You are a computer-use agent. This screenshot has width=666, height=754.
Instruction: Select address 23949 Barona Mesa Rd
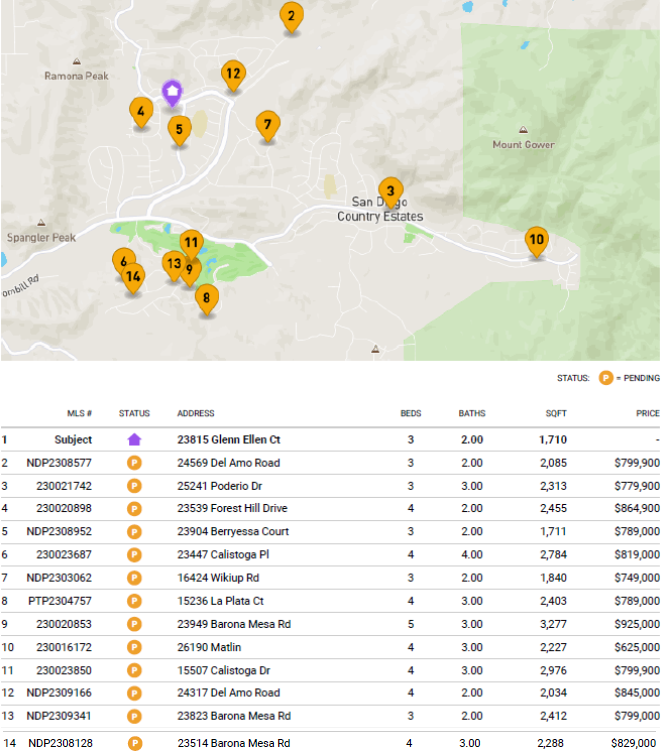[234, 624]
